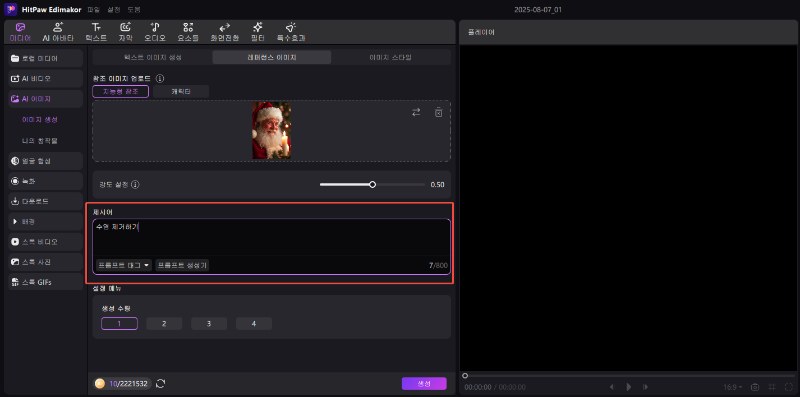Click the prompt generator button

coord(182,265)
